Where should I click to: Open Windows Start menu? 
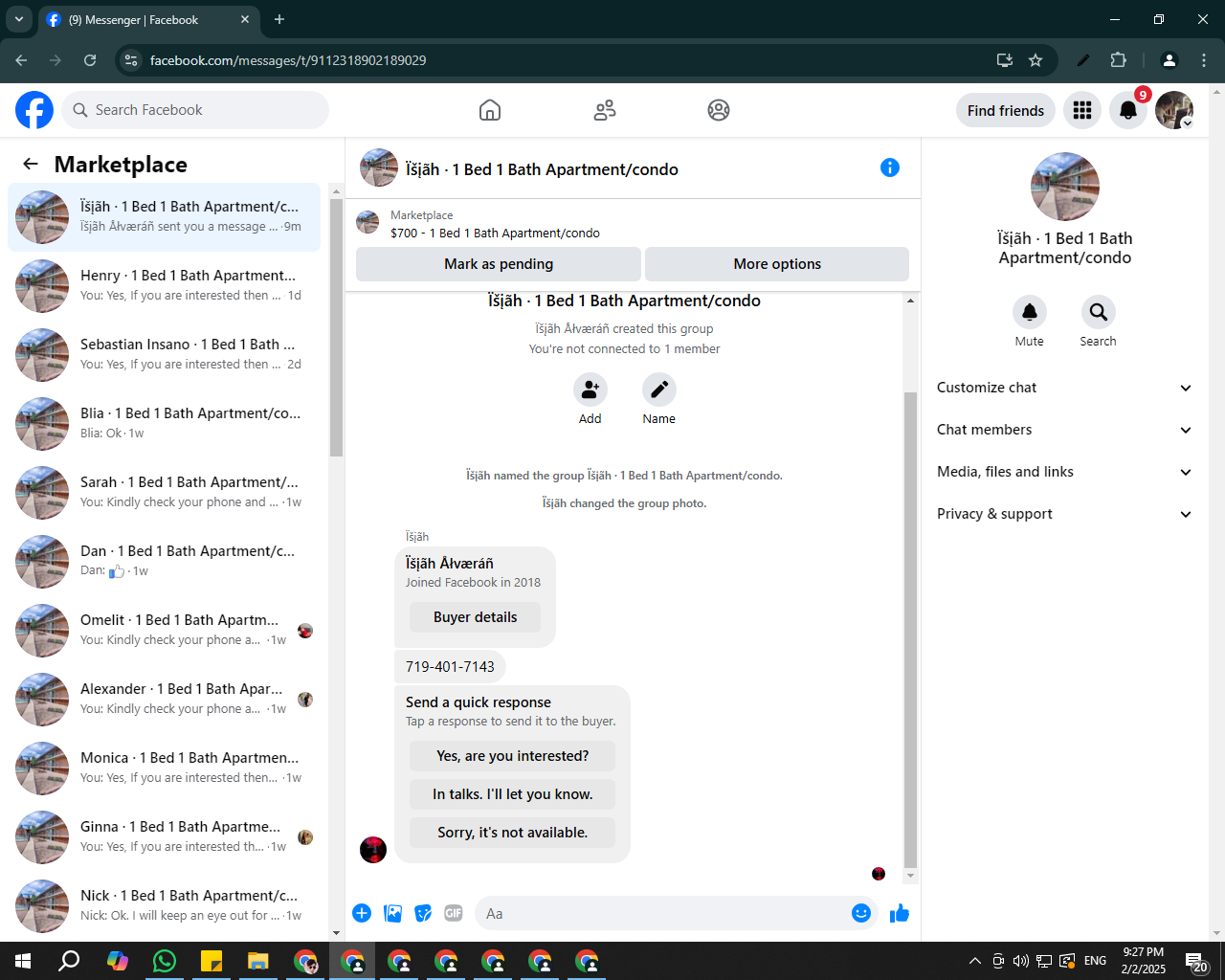(x=23, y=961)
